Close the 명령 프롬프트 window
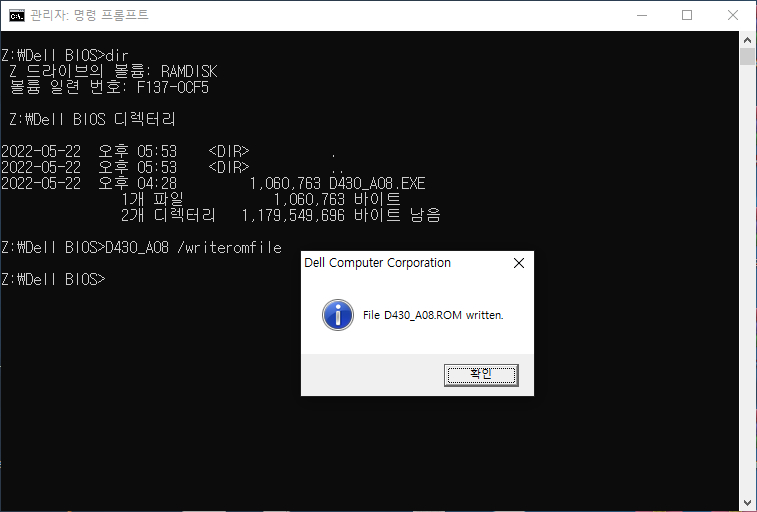 pos(732,15)
